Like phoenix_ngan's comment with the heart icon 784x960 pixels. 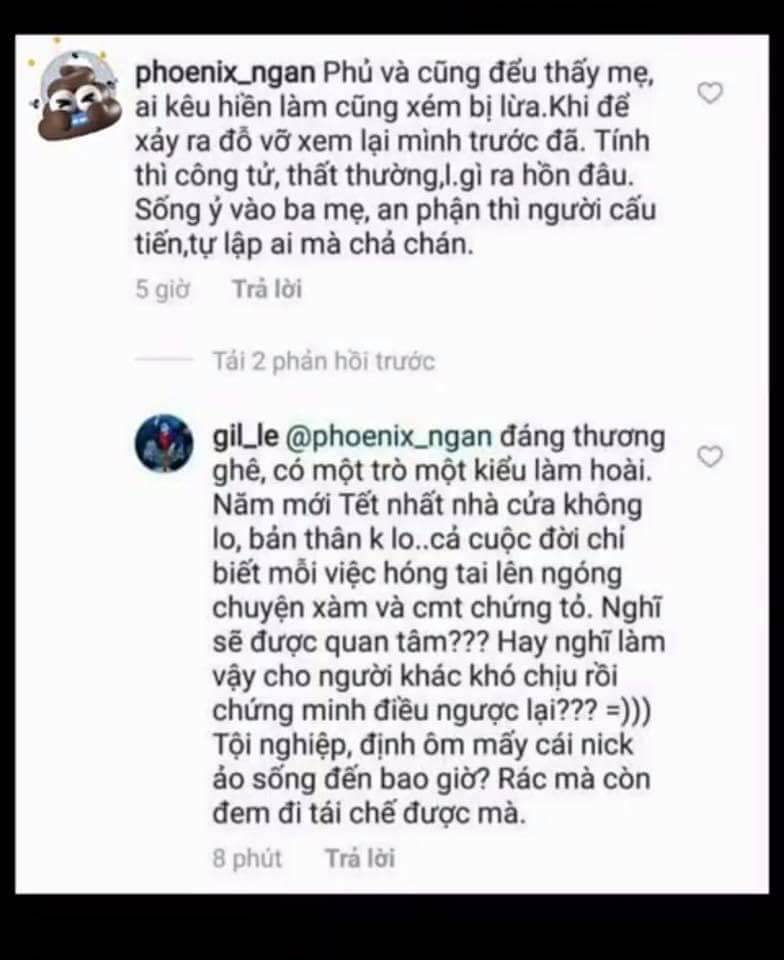click(710, 92)
